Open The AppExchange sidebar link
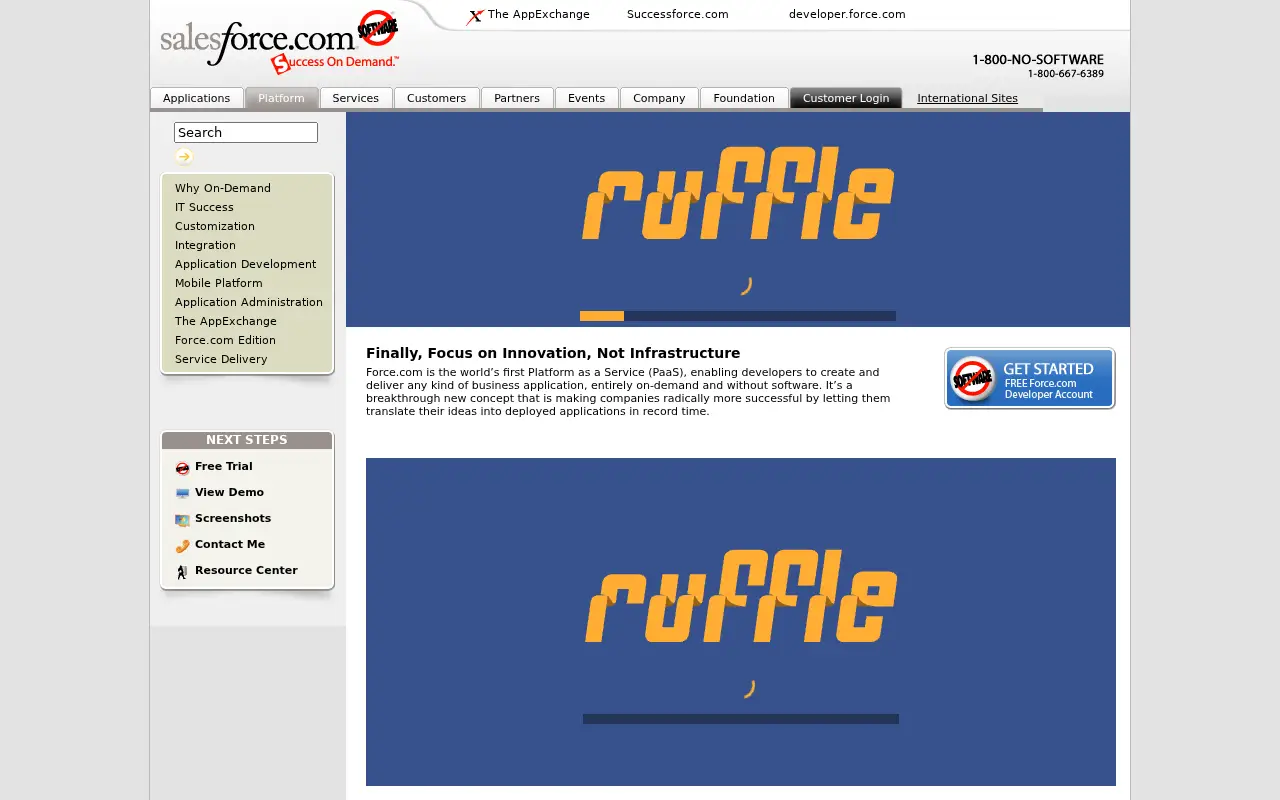 point(226,321)
